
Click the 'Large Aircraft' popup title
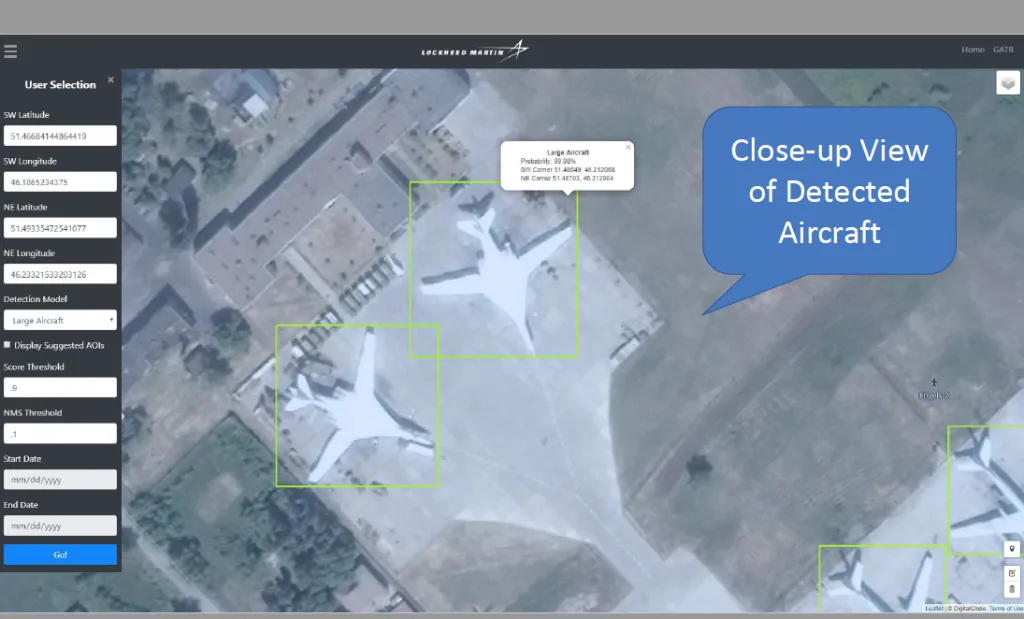point(568,152)
